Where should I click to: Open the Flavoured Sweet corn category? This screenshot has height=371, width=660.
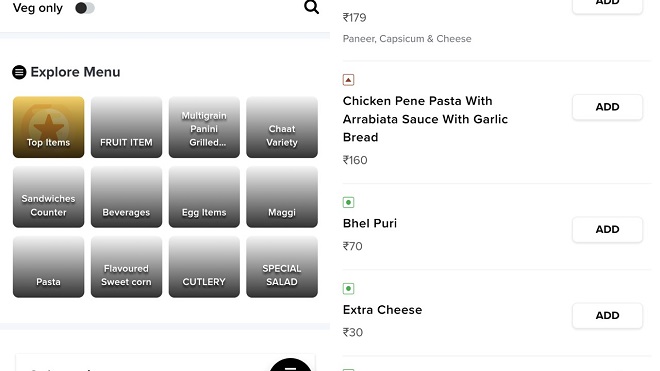coord(126,267)
